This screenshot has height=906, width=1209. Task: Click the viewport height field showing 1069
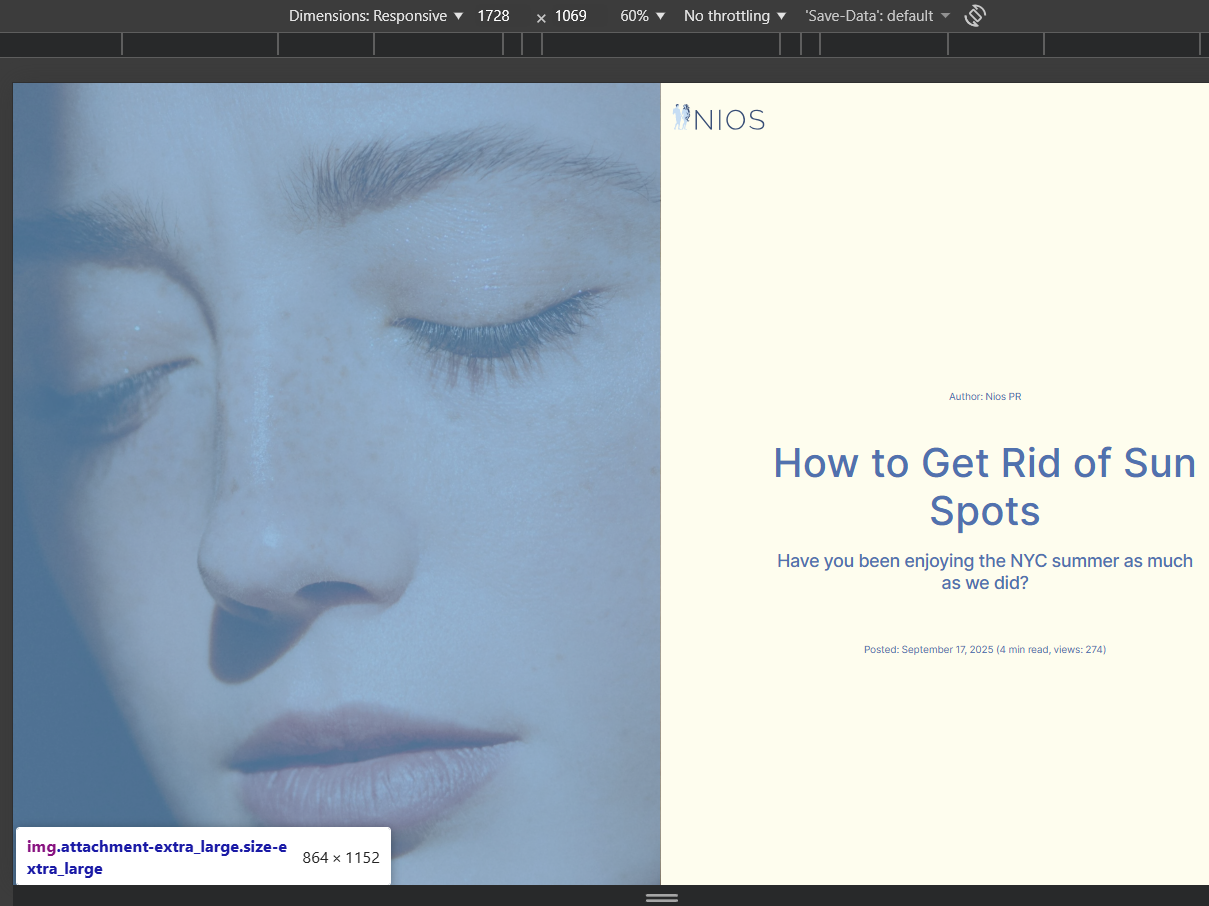coord(571,16)
